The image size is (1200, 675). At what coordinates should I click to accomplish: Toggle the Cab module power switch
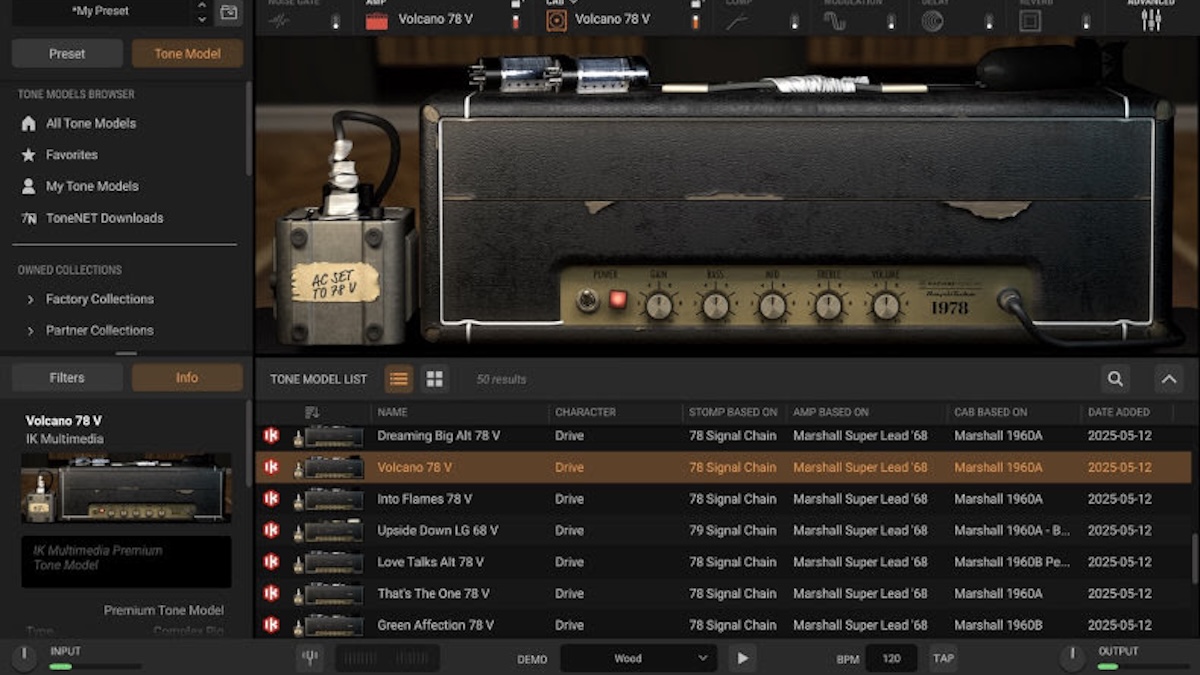point(696,20)
